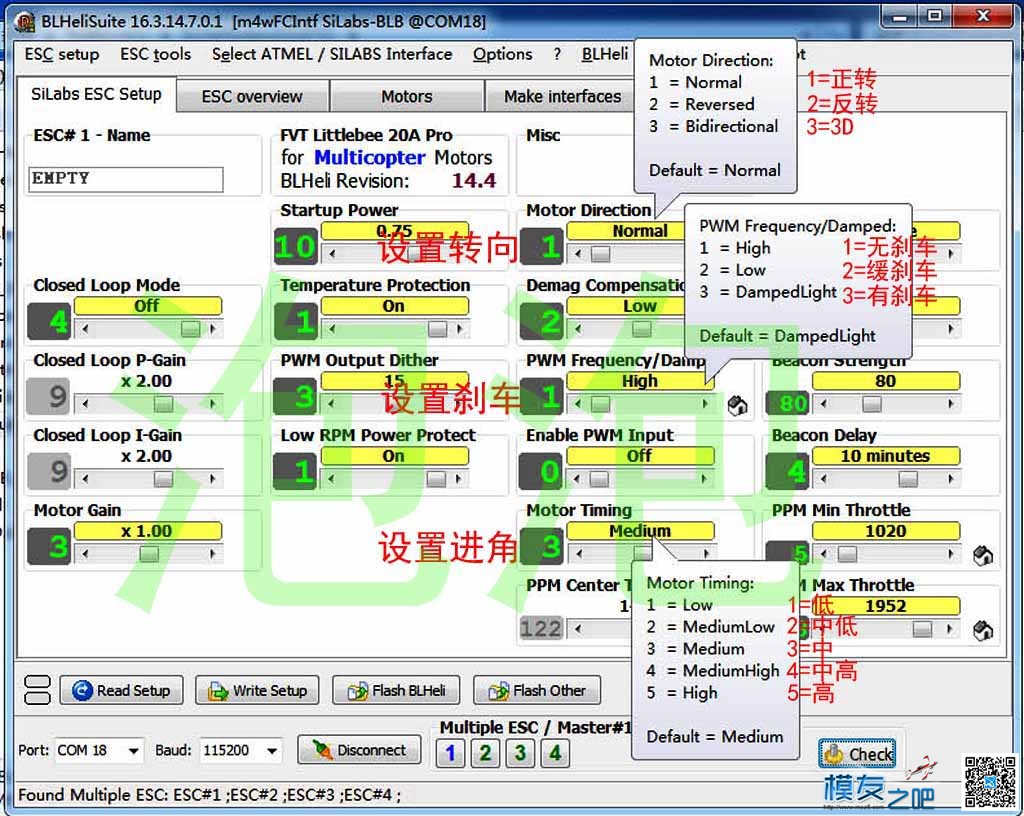Screen dimensions: 1024x816
Task: Reset PPM Min Throttle with house icon
Action: pos(983,556)
